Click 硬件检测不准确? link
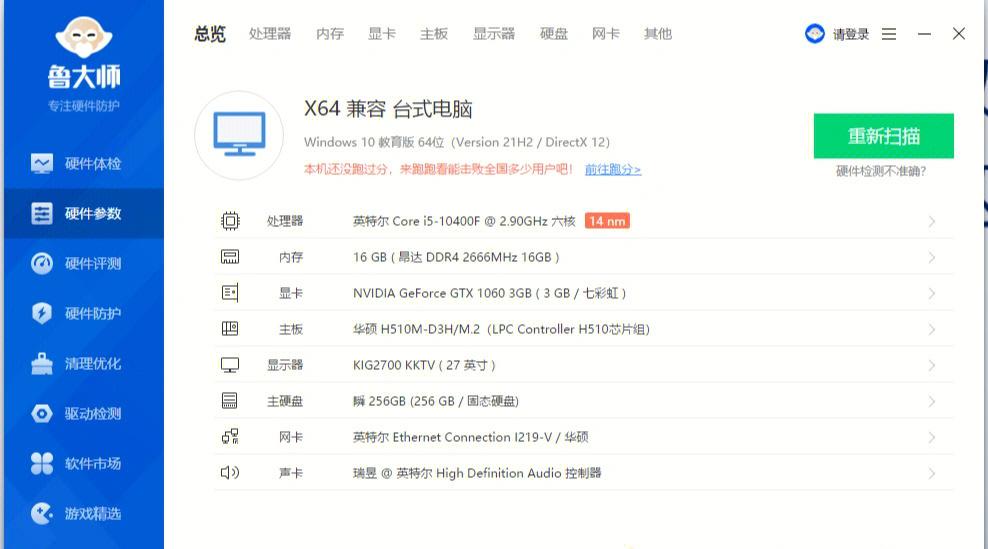The height and width of the screenshot is (549, 988). click(881, 171)
